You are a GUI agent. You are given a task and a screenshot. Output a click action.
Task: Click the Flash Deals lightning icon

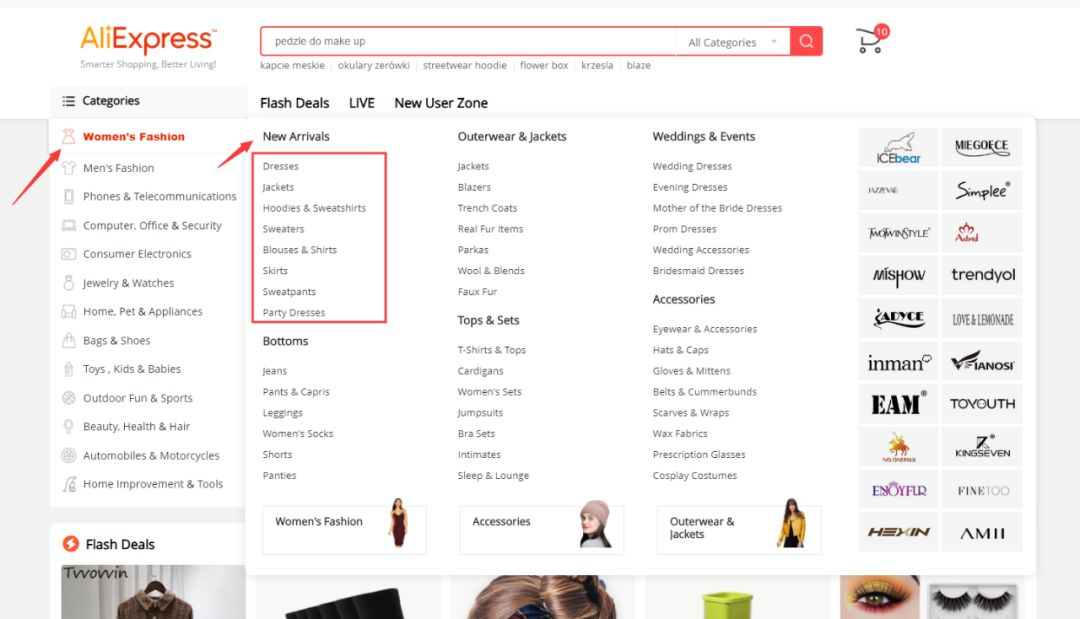click(70, 544)
